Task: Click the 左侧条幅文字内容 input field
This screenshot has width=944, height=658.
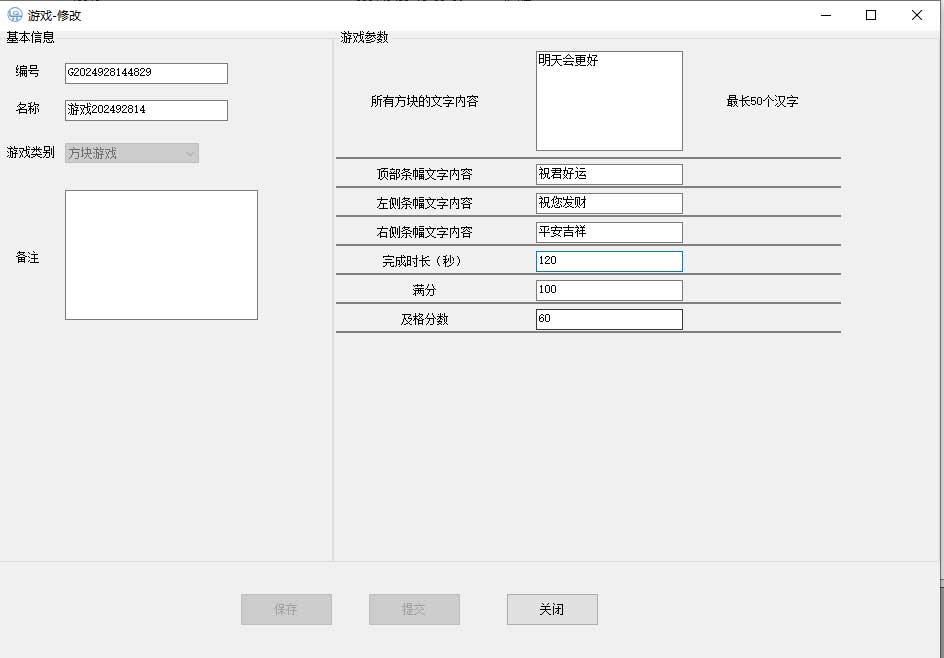Action: click(609, 203)
